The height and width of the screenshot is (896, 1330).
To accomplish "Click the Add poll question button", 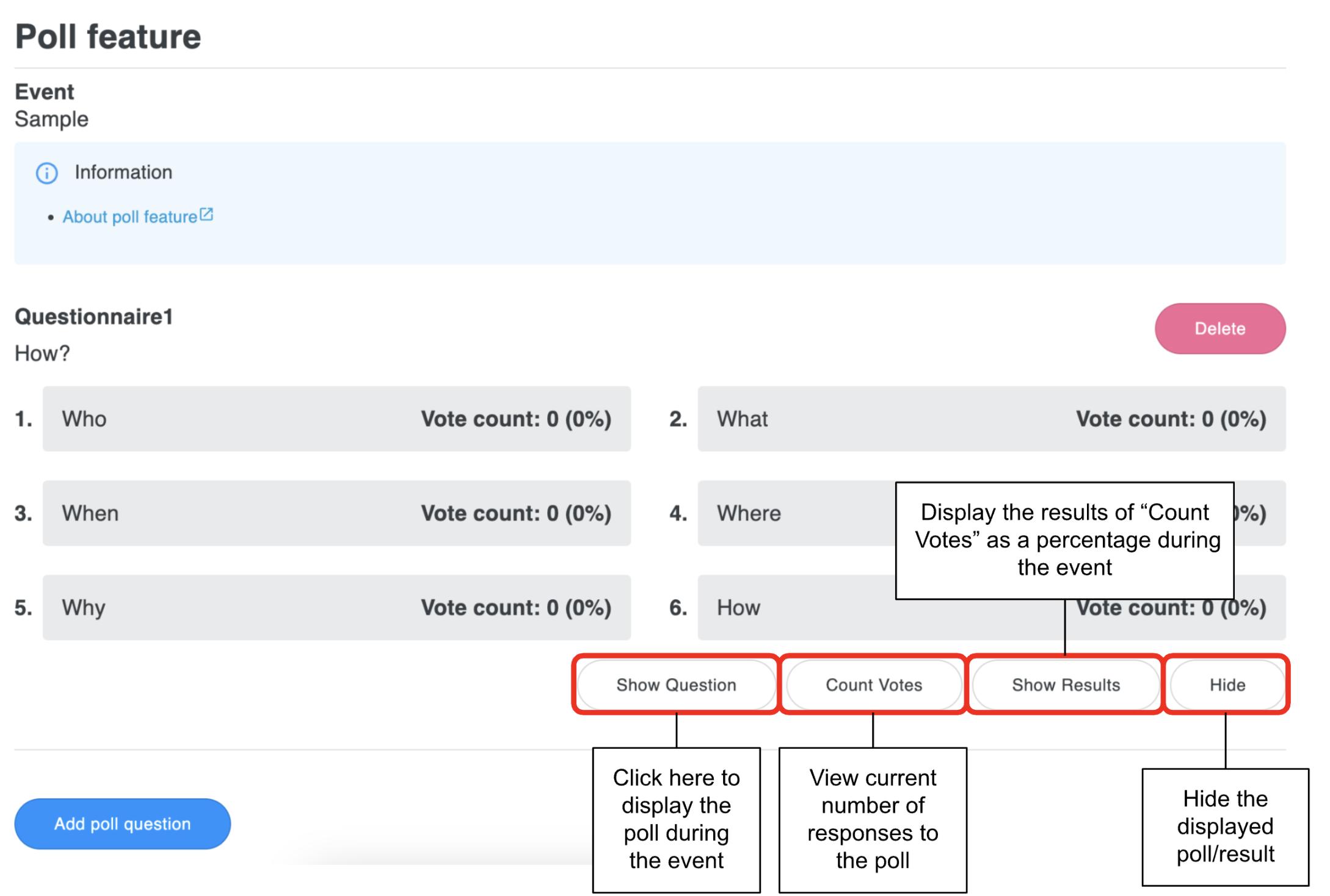I will (122, 823).
